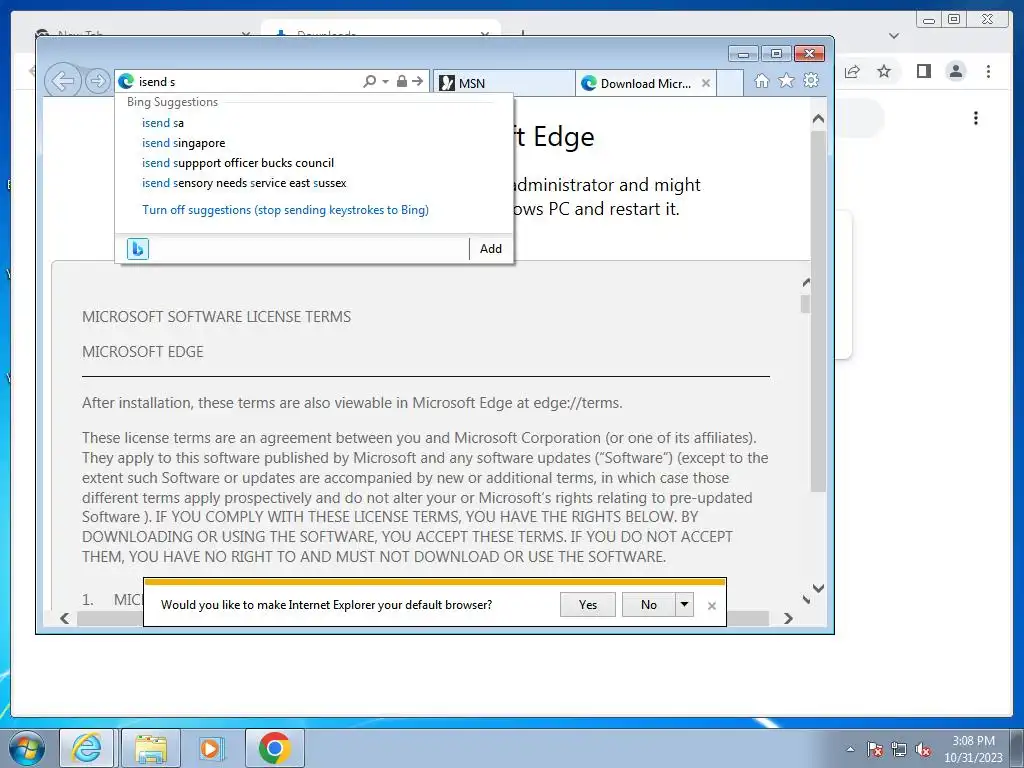Image resolution: width=1024 pixels, height=768 pixels.
Task: Open Favorites star in Internet Explorer
Action: coord(786,80)
